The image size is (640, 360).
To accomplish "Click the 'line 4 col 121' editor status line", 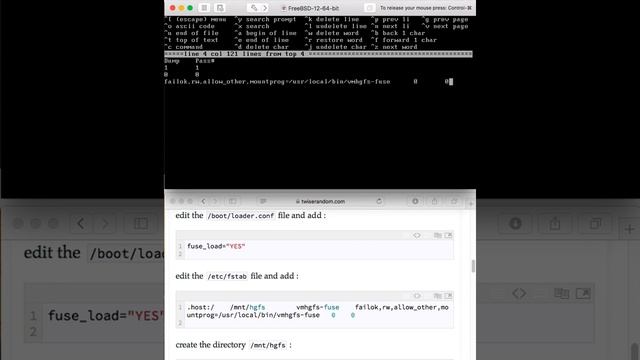I will coord(318,54).
